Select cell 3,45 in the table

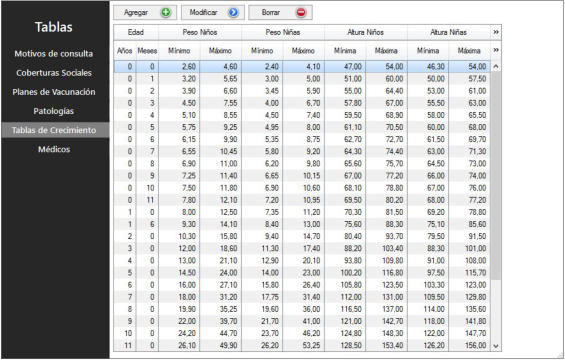click(262, 91)
